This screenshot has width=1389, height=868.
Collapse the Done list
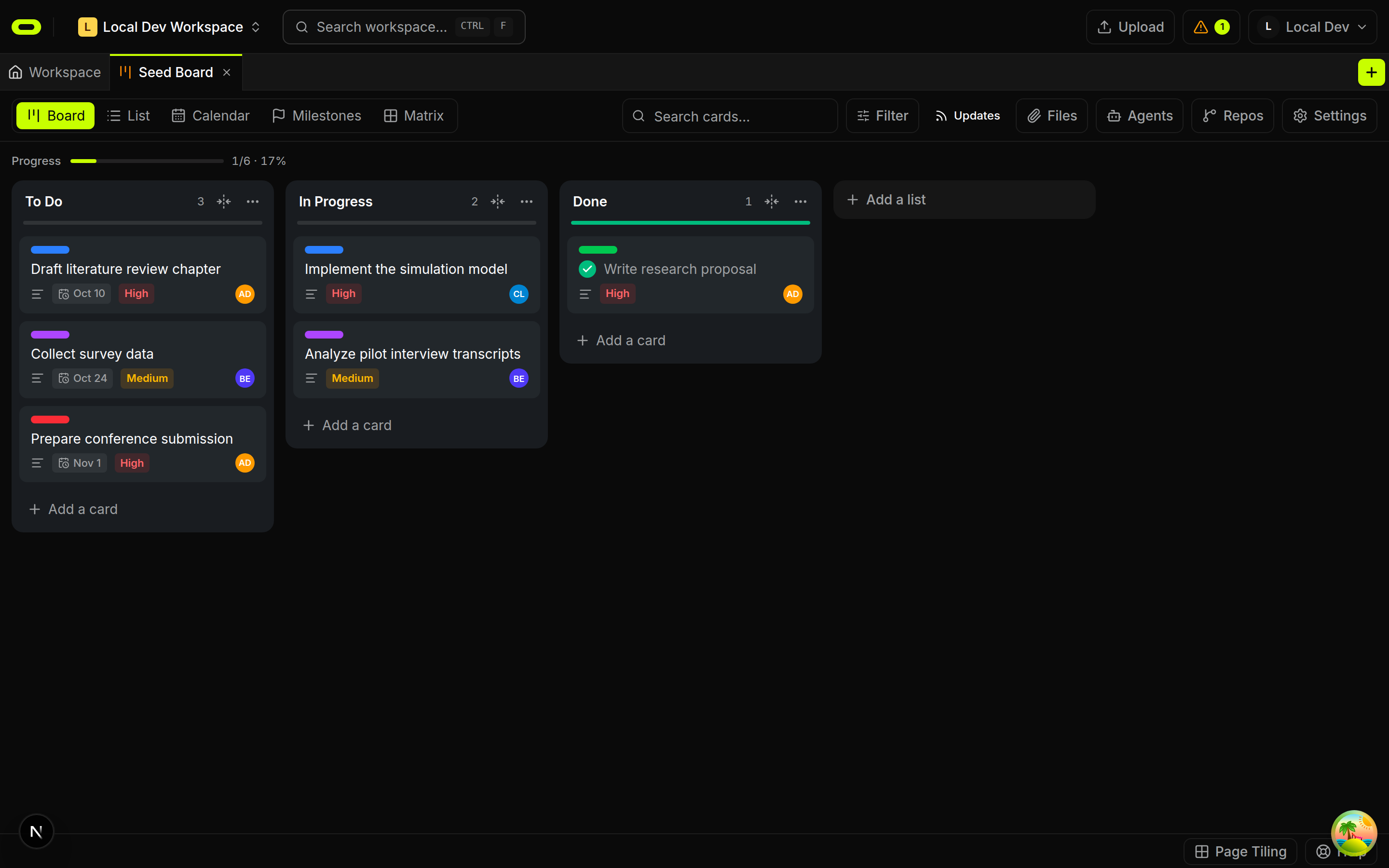[x=771, y=202]
